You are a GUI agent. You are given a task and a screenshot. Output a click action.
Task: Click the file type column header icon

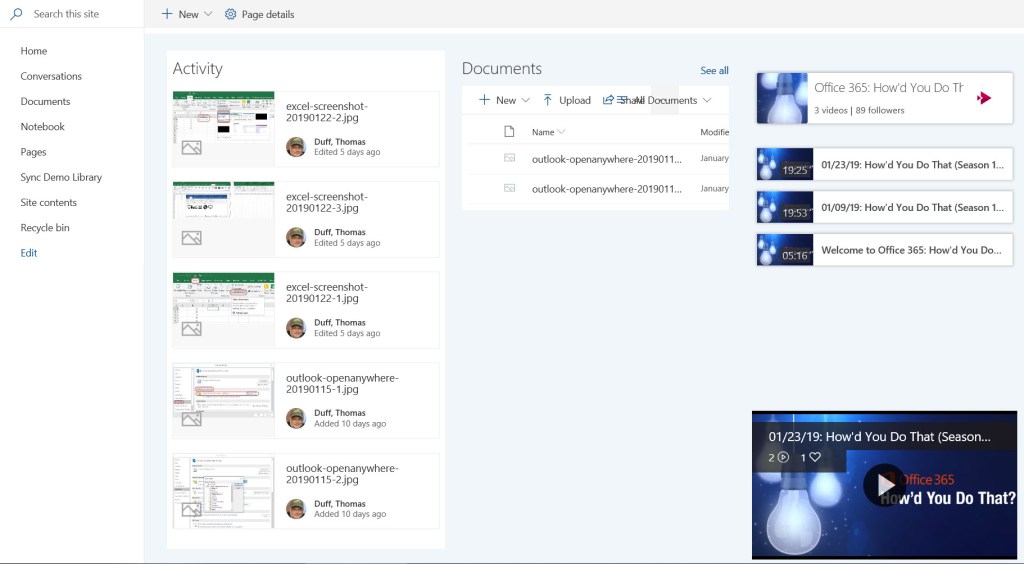(x=509, y=132)
